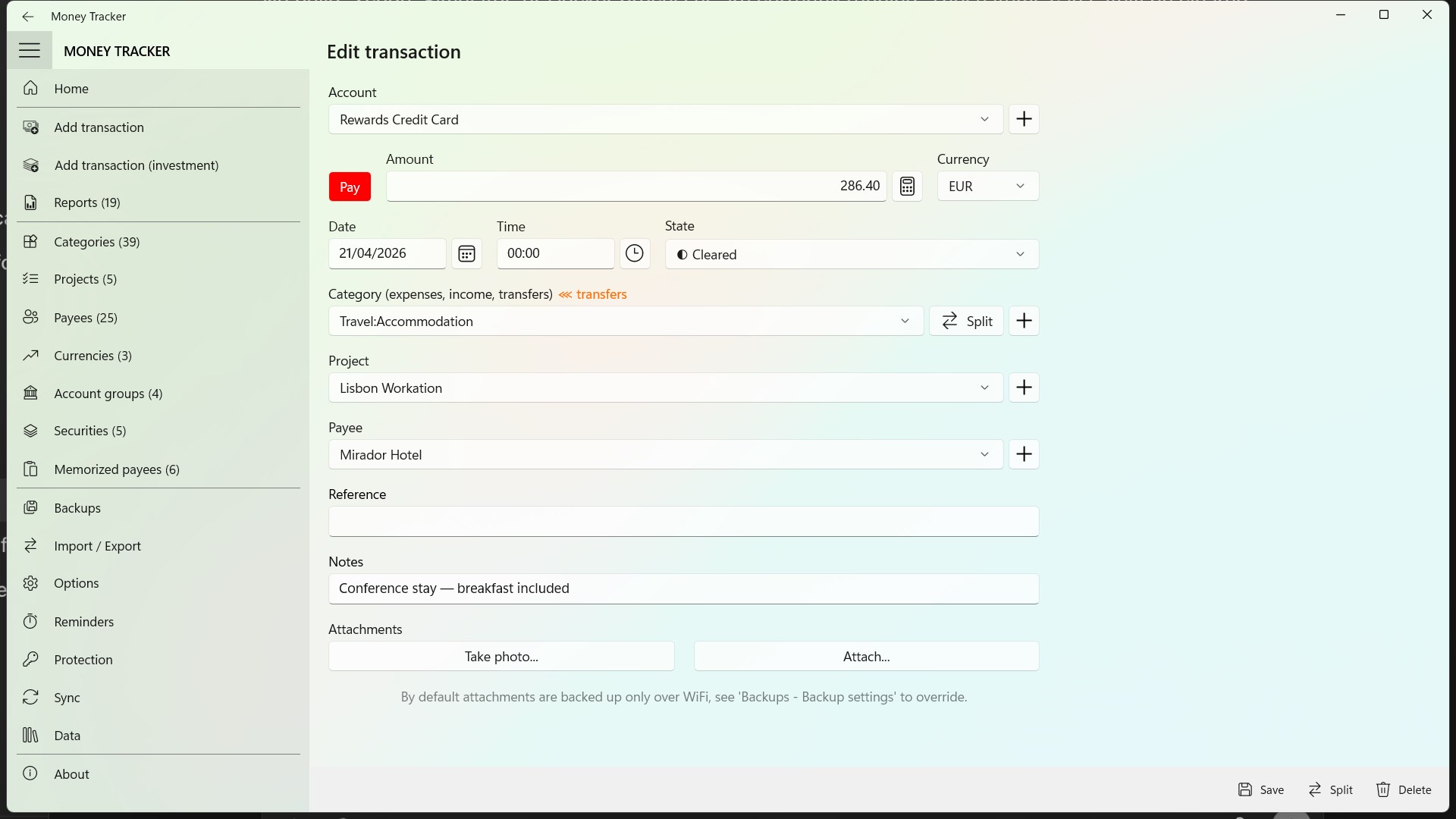Save the transaction from bottom bar
This screenshot has width=1456, height=819.
pyautogui.click(x=1261, y=789)
